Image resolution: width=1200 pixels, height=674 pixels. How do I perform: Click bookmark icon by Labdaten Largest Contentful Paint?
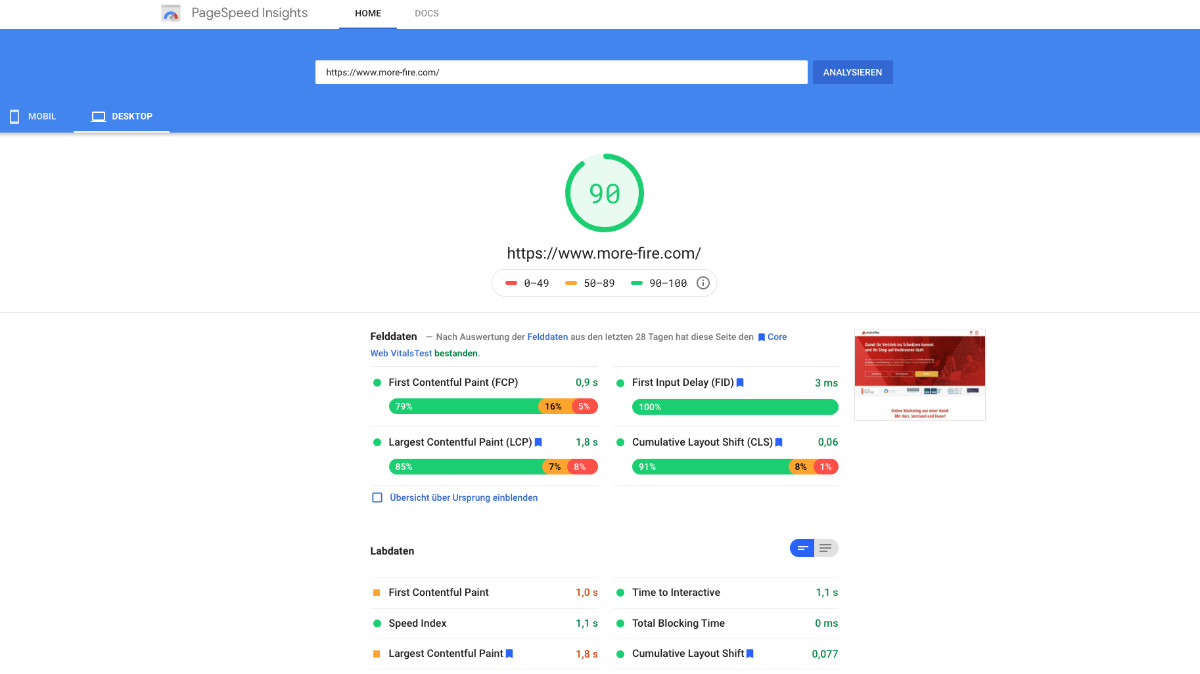pyautogui.click(x=509, y=653)
